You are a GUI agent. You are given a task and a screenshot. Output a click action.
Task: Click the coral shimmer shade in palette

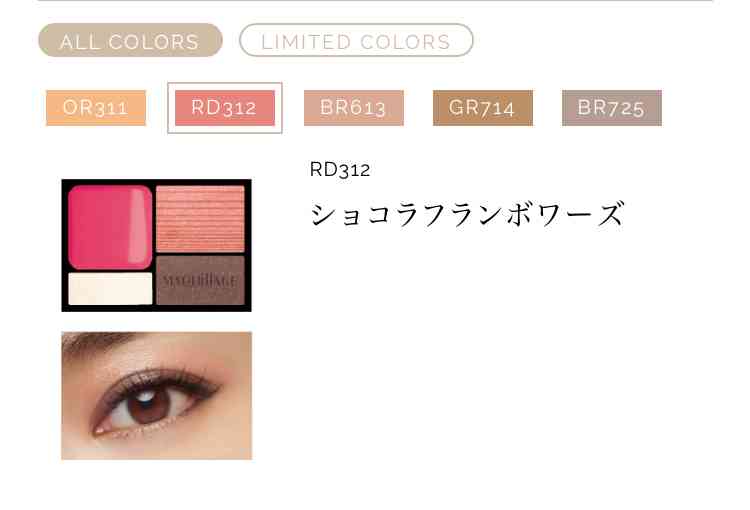(x=200, y=219)
